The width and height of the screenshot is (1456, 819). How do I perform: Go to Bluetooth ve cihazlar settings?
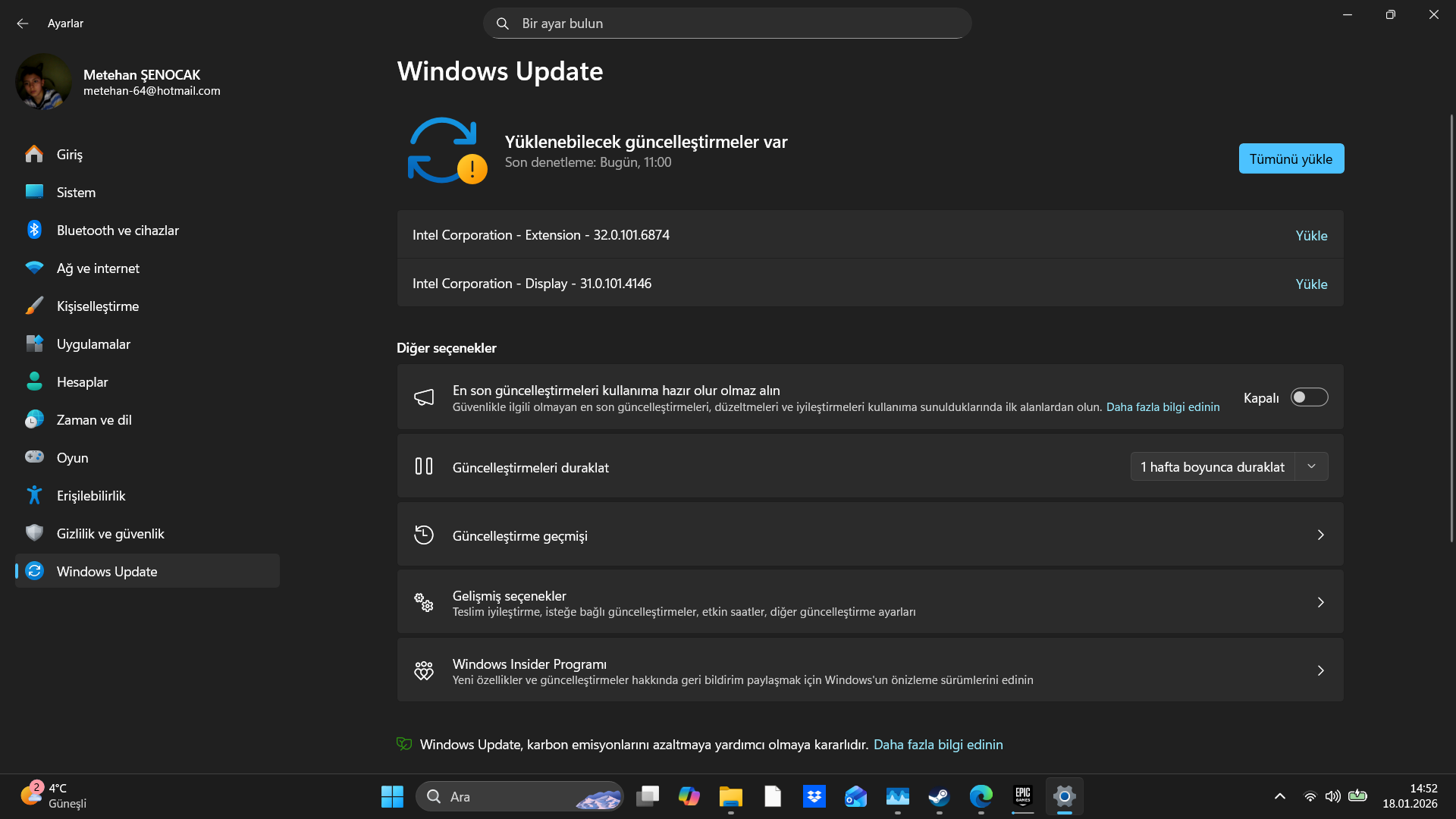(147, 230)
